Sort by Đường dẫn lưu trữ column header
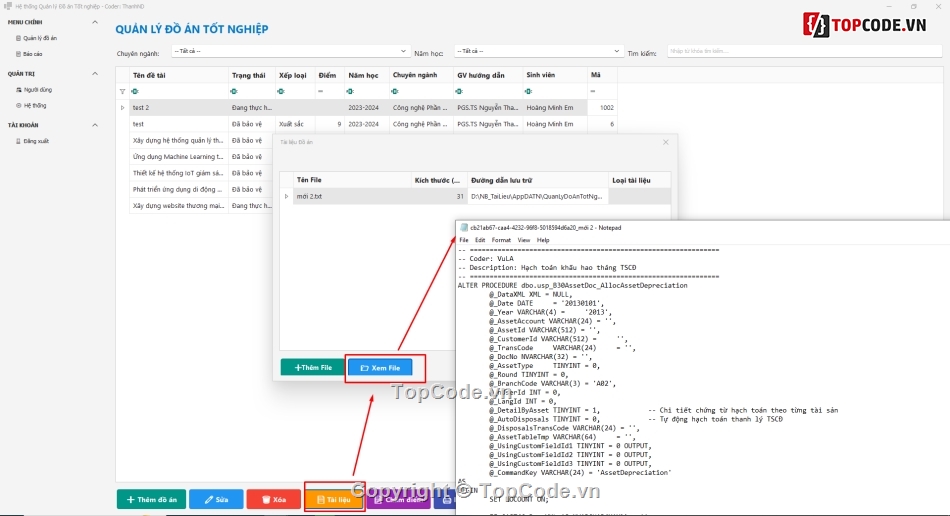 point(537,180)
